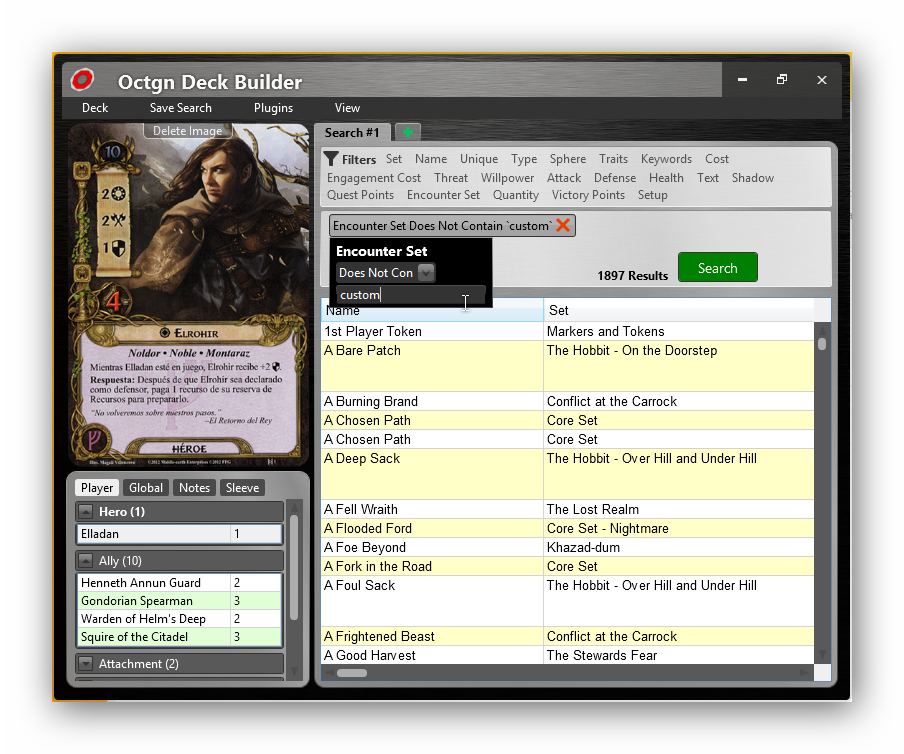Add a Shadow filter
The image size is (904, 754).
tap(752, 178)
